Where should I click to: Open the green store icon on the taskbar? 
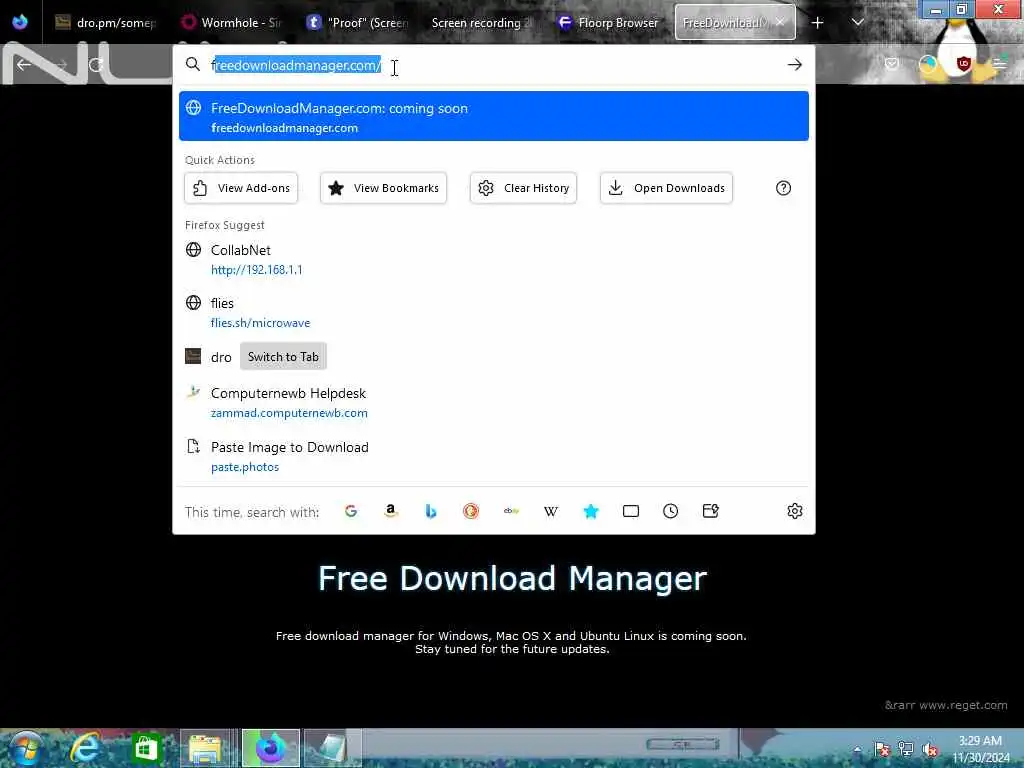(x=147, y=748)
